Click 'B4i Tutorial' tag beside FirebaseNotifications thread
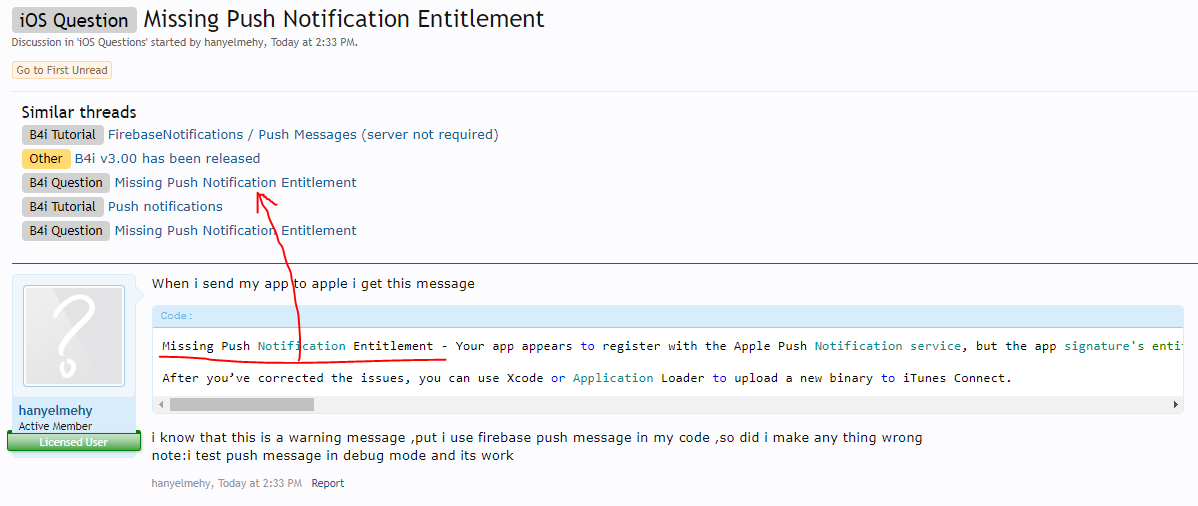The height and width of the screenshot is (506, 1198). click(x=62, y=134)
